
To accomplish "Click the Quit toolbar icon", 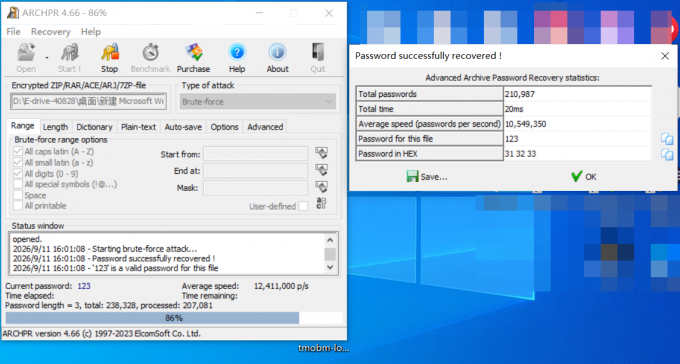I will tap(318, 58).
